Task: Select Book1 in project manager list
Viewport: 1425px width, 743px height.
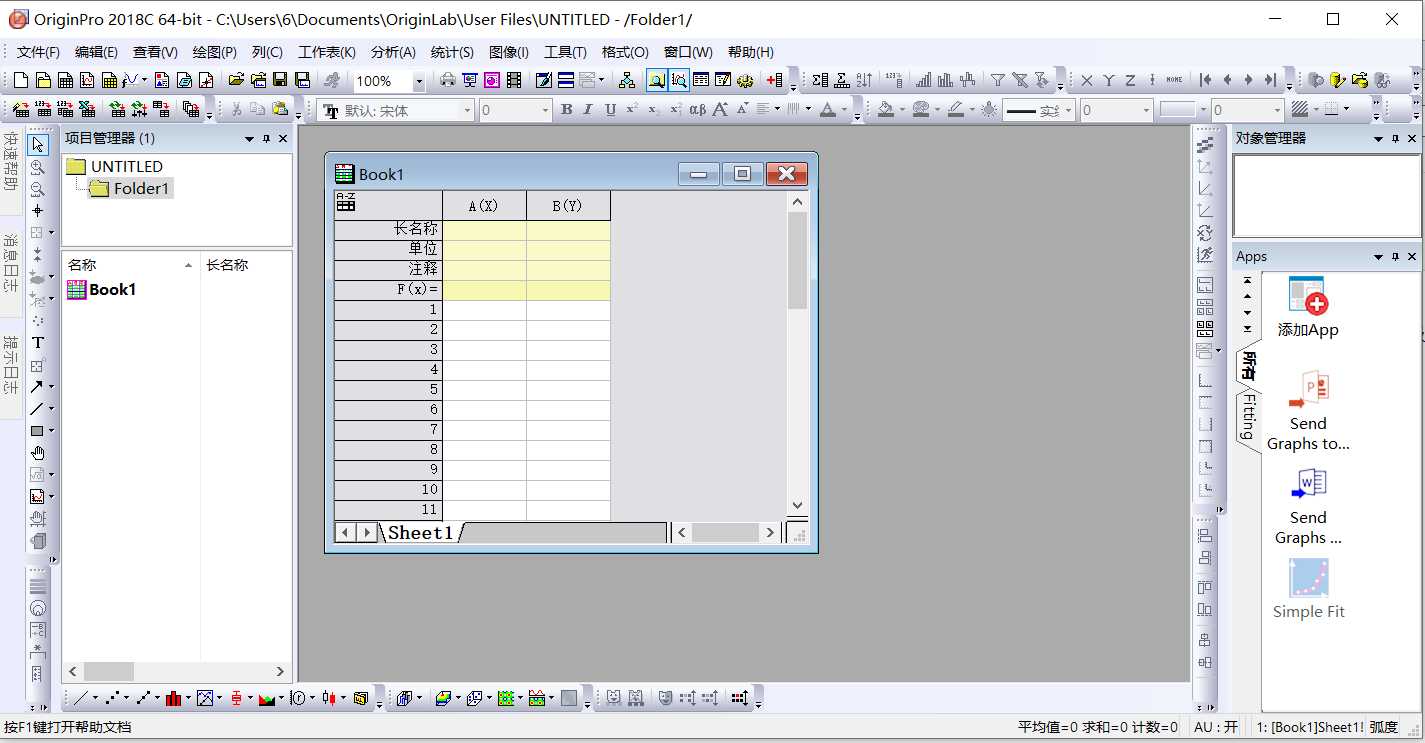Action: [101, 289]
